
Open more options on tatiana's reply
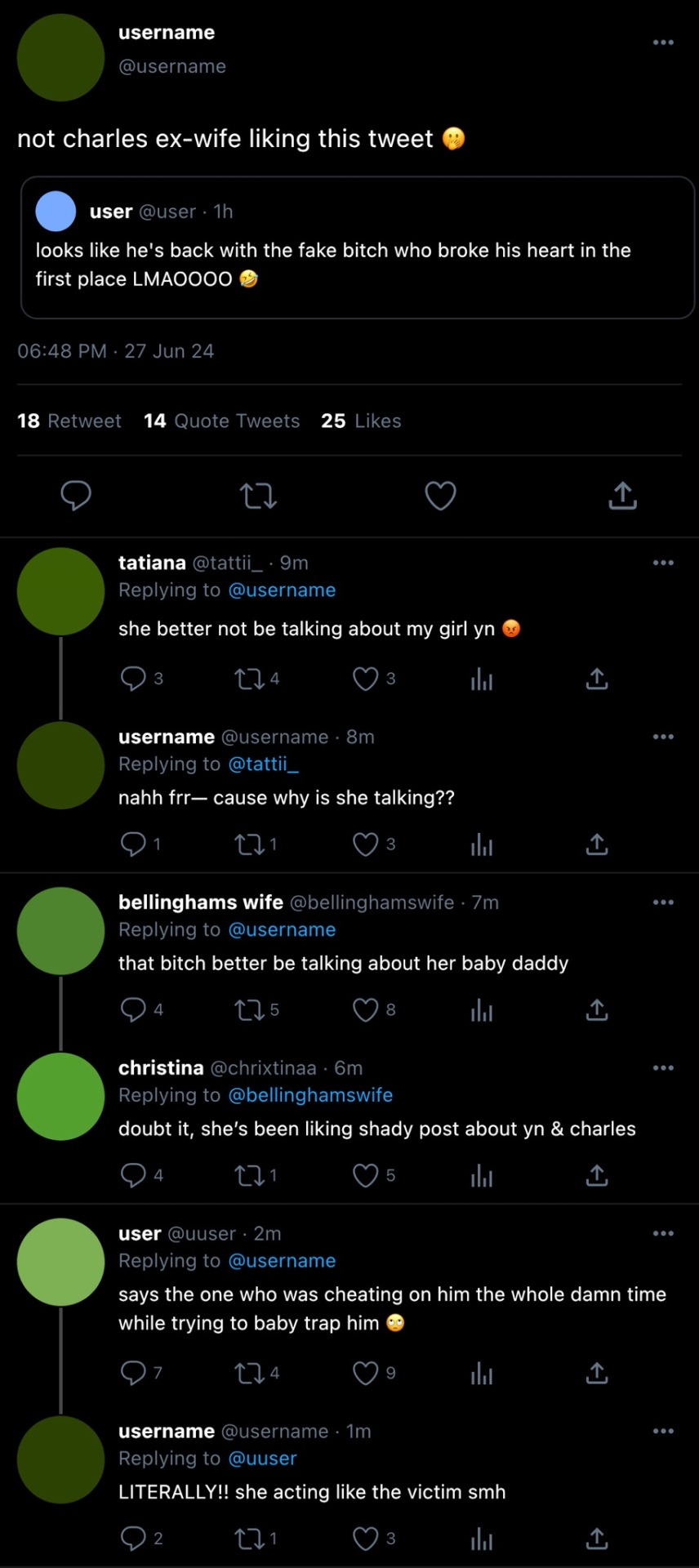[663, 563]
